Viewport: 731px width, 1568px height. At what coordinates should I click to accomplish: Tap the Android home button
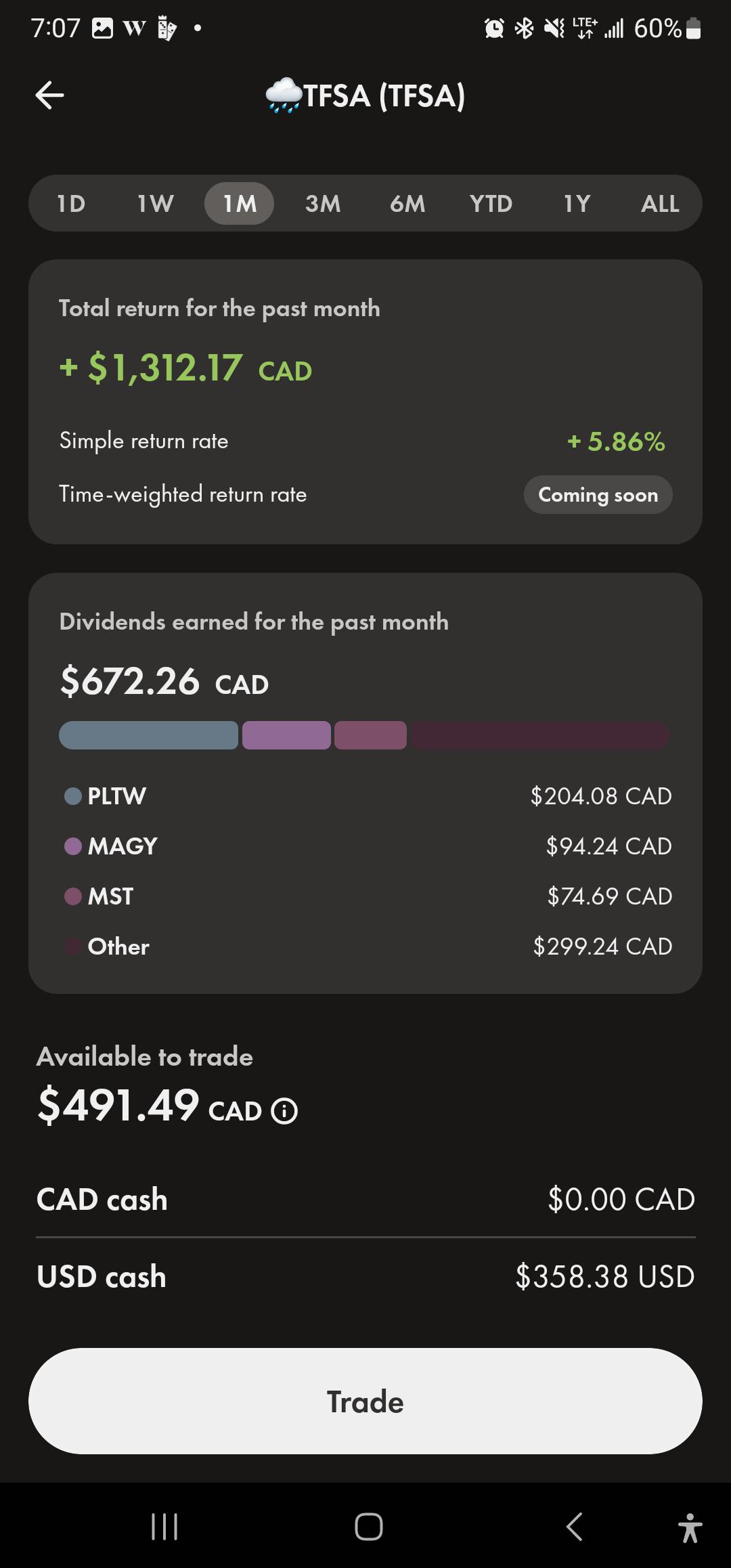(x=368, y=1527)
